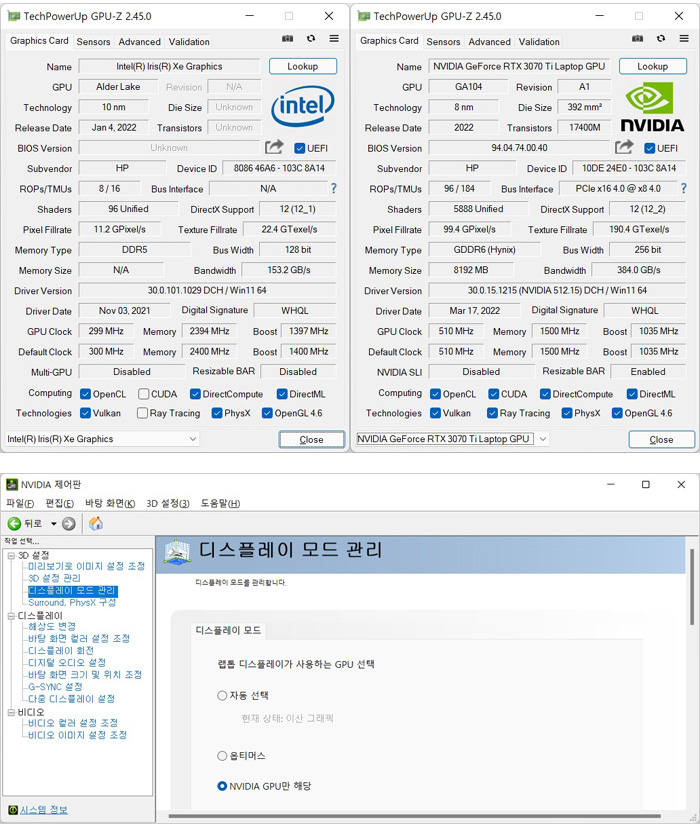Click Bus Interface question mark in Intel window
This screenshot has height=829, width=700.
tap(334, 188)
